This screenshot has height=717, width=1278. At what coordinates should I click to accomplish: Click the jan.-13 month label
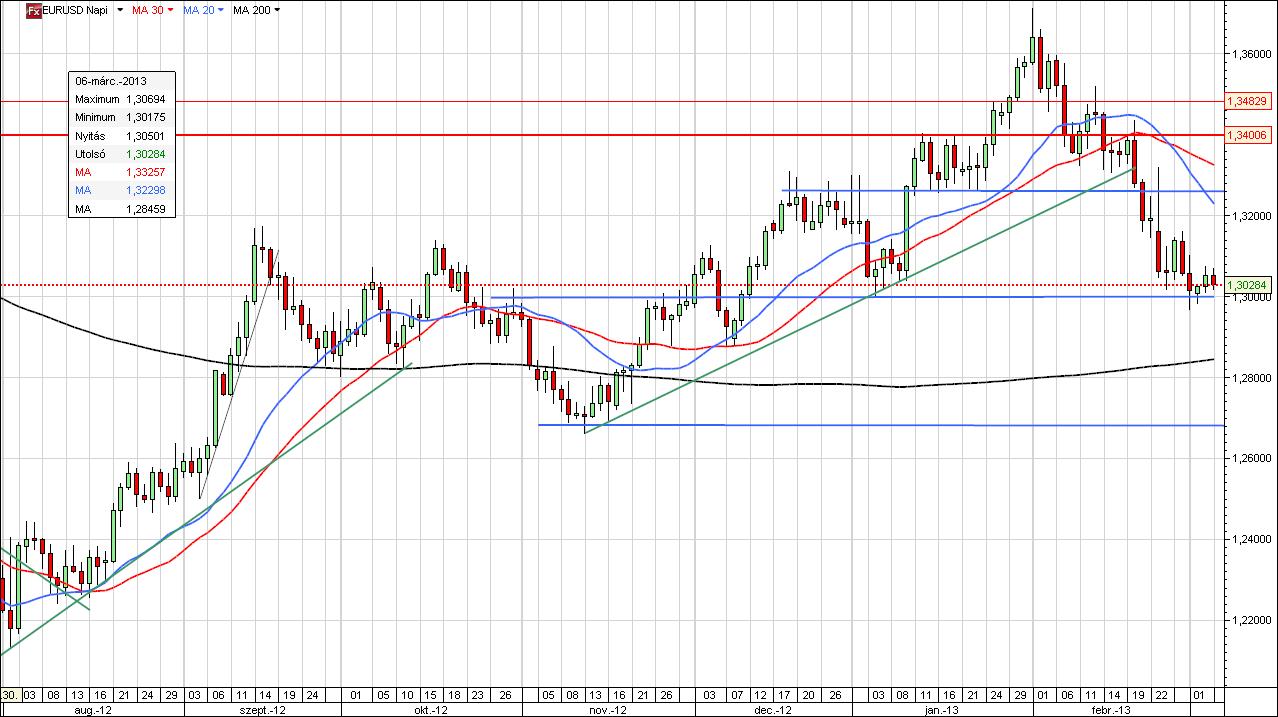[x=942, y=709]
